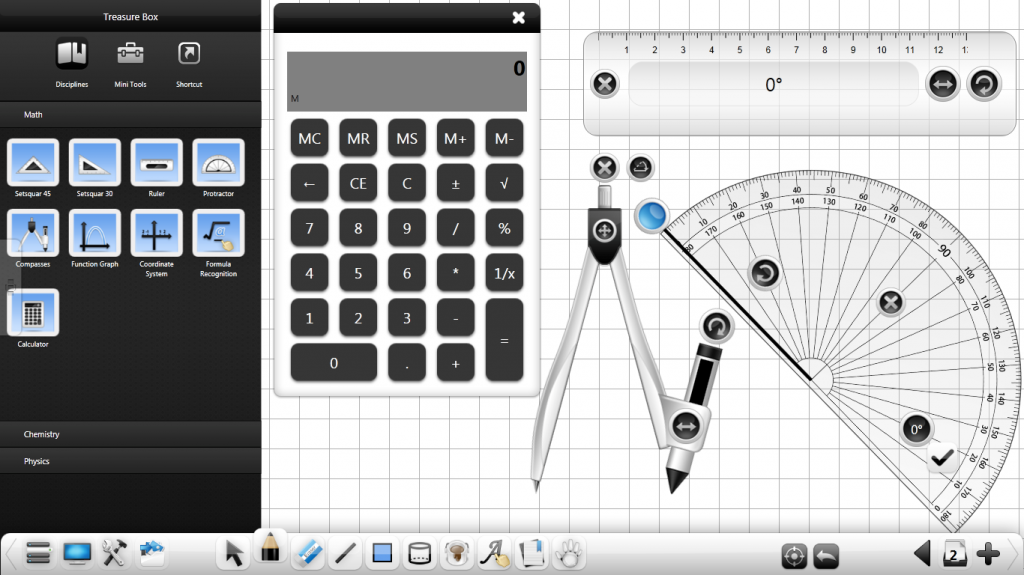The height and width of the screenshot is (575, 1024).
Task: Click the ruler rotate handle
Action: click(984, 84)
